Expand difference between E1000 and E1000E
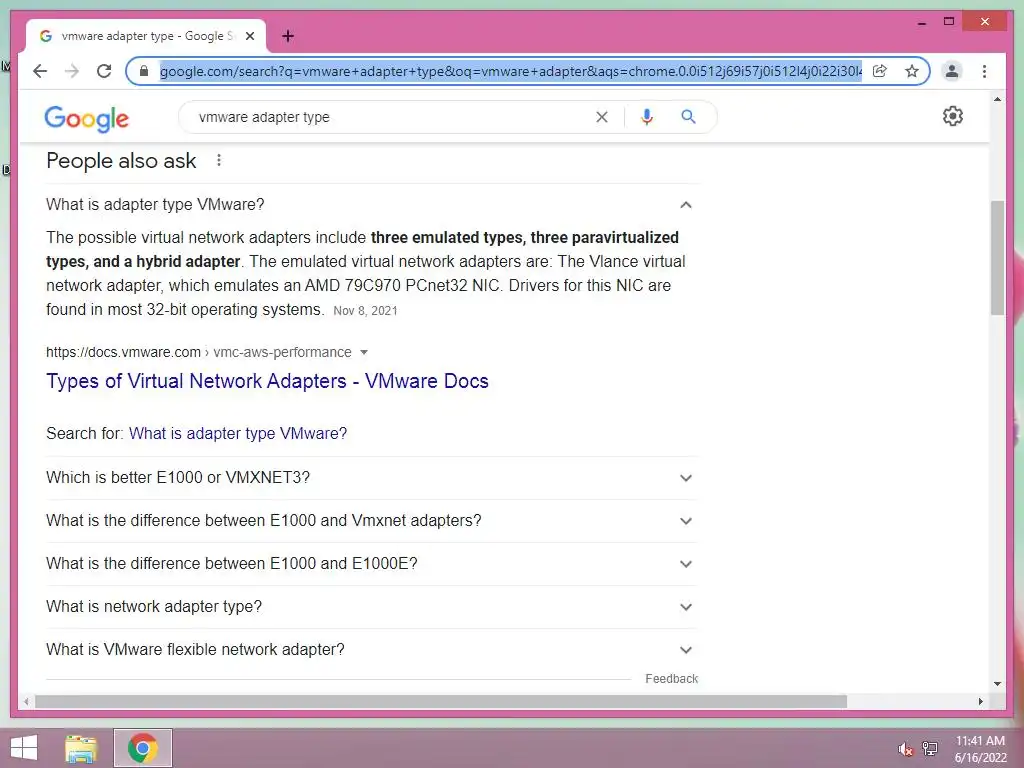The image size is (1024, 768). [372, 564]
